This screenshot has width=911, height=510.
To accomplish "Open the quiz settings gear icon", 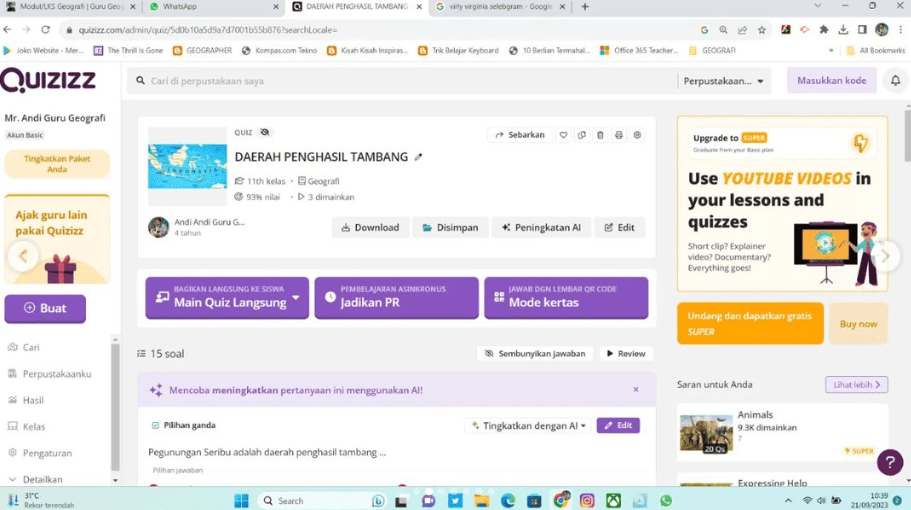I will (x=637, y=135).
